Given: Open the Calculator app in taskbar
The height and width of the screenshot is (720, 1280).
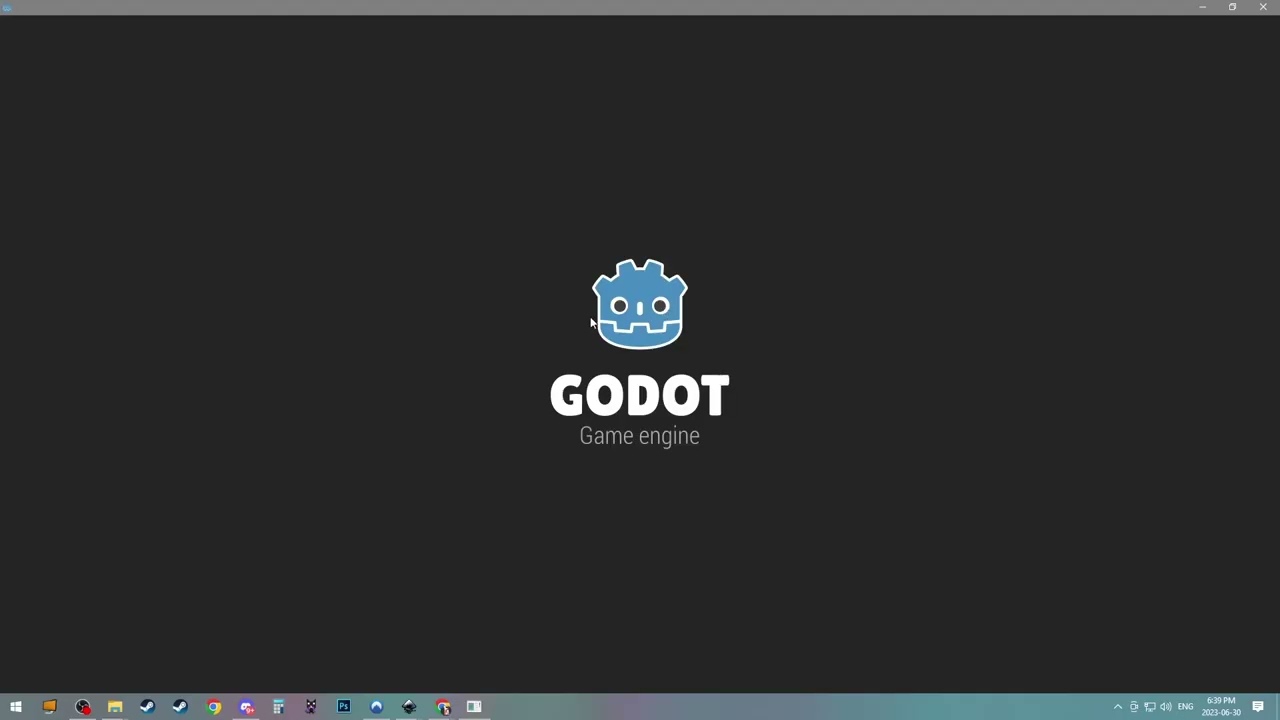Looking at the screenshot, I should click(x=278, y=707).
